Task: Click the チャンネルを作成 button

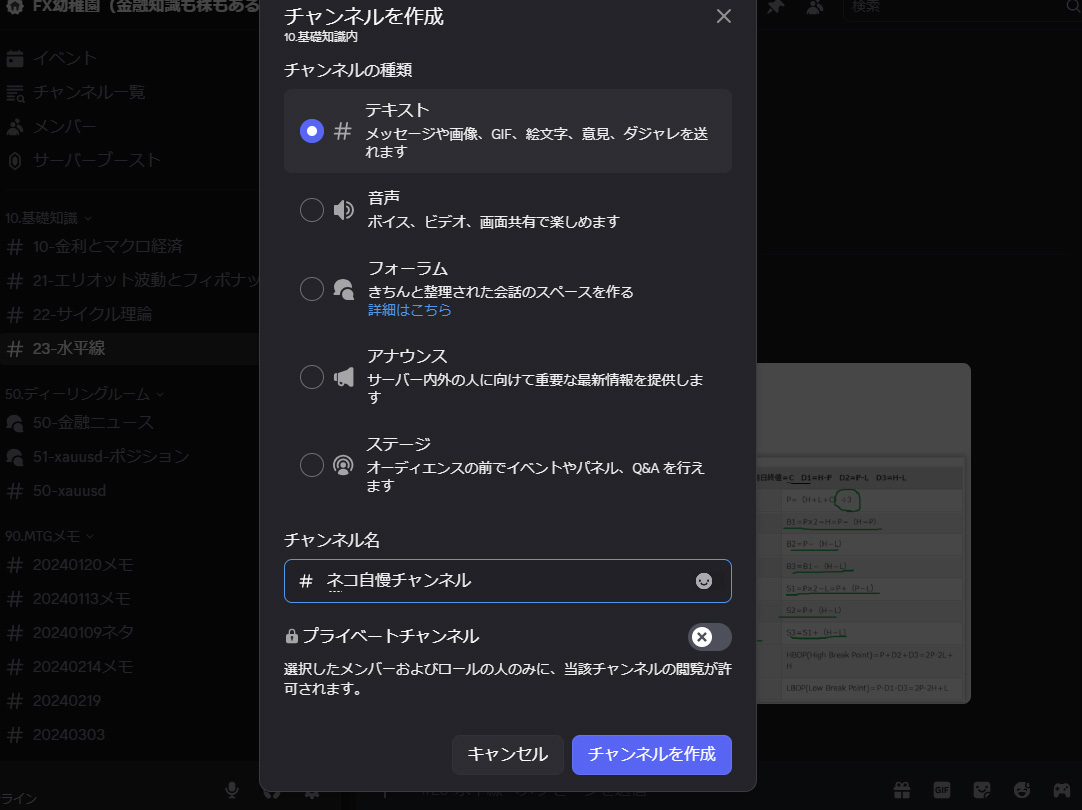Action: pyautogui.click(x=651, y=755)
